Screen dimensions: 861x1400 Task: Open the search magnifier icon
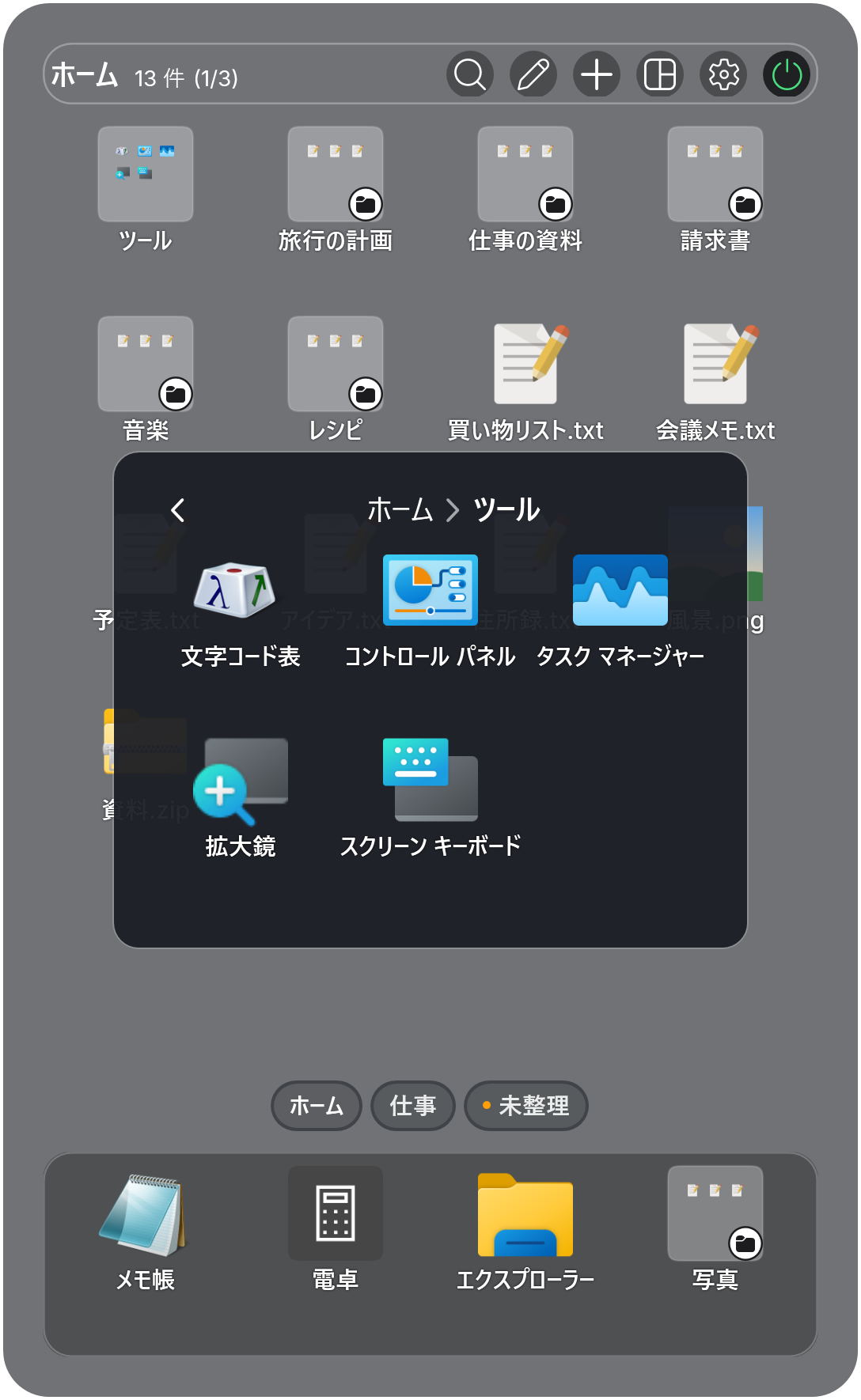tap(470, 75)
